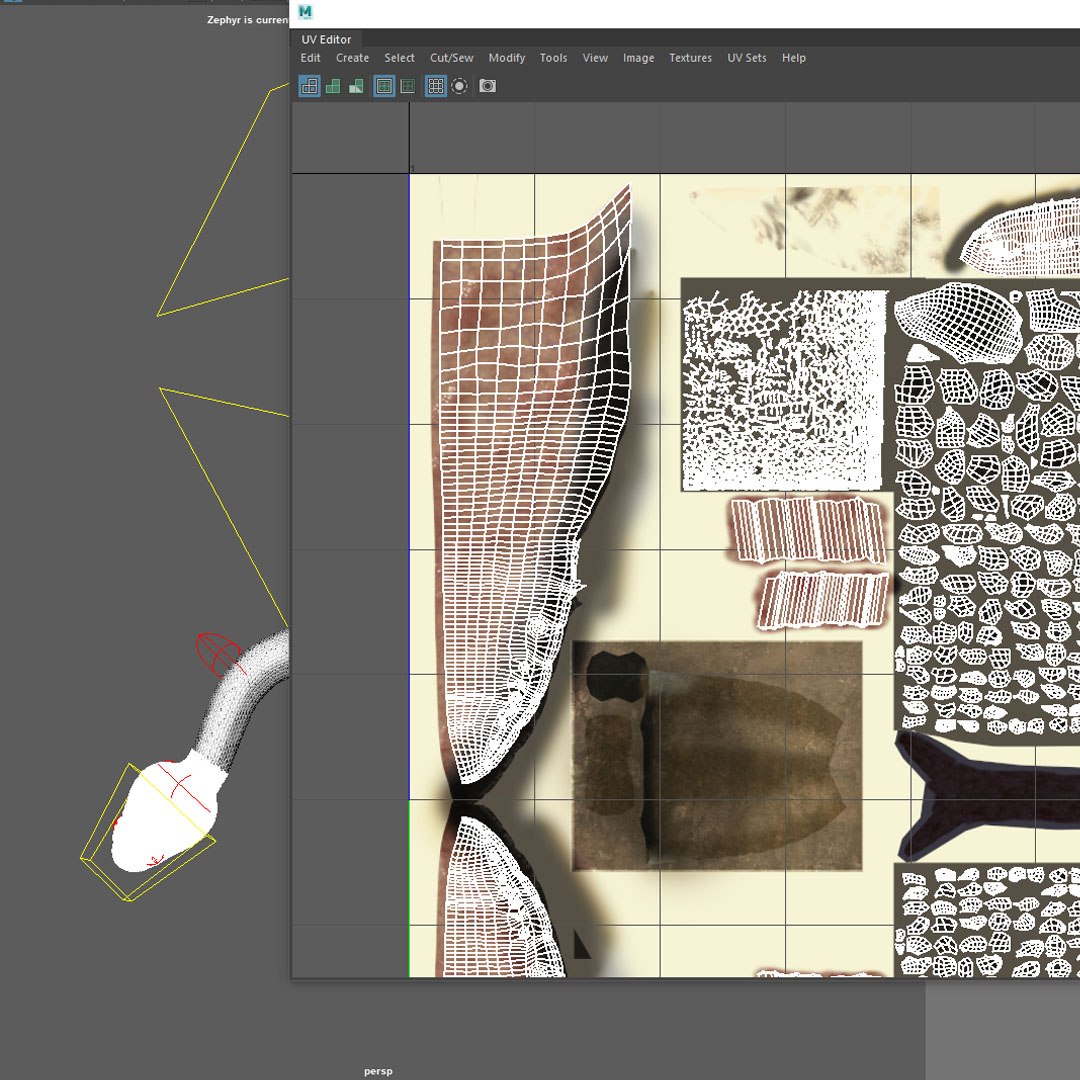Toggle the texture image display icon
The width and height of the screenshot is (1080, 1080).
click(384, 86)
